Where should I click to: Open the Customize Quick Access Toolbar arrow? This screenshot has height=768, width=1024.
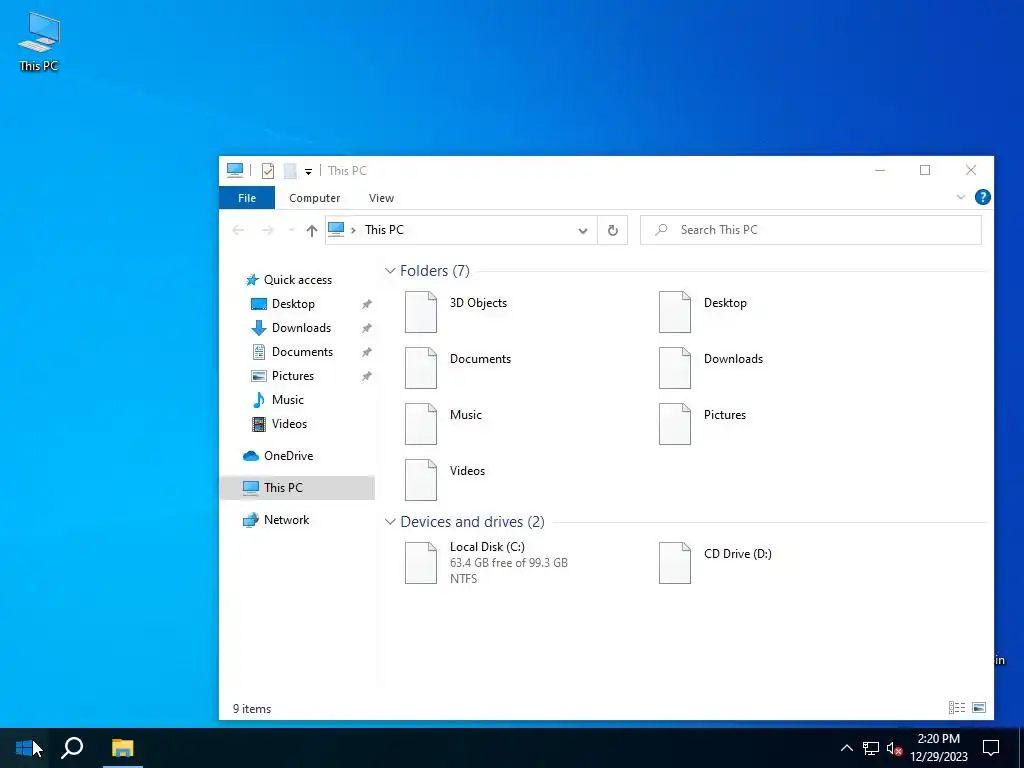(308, 172)
